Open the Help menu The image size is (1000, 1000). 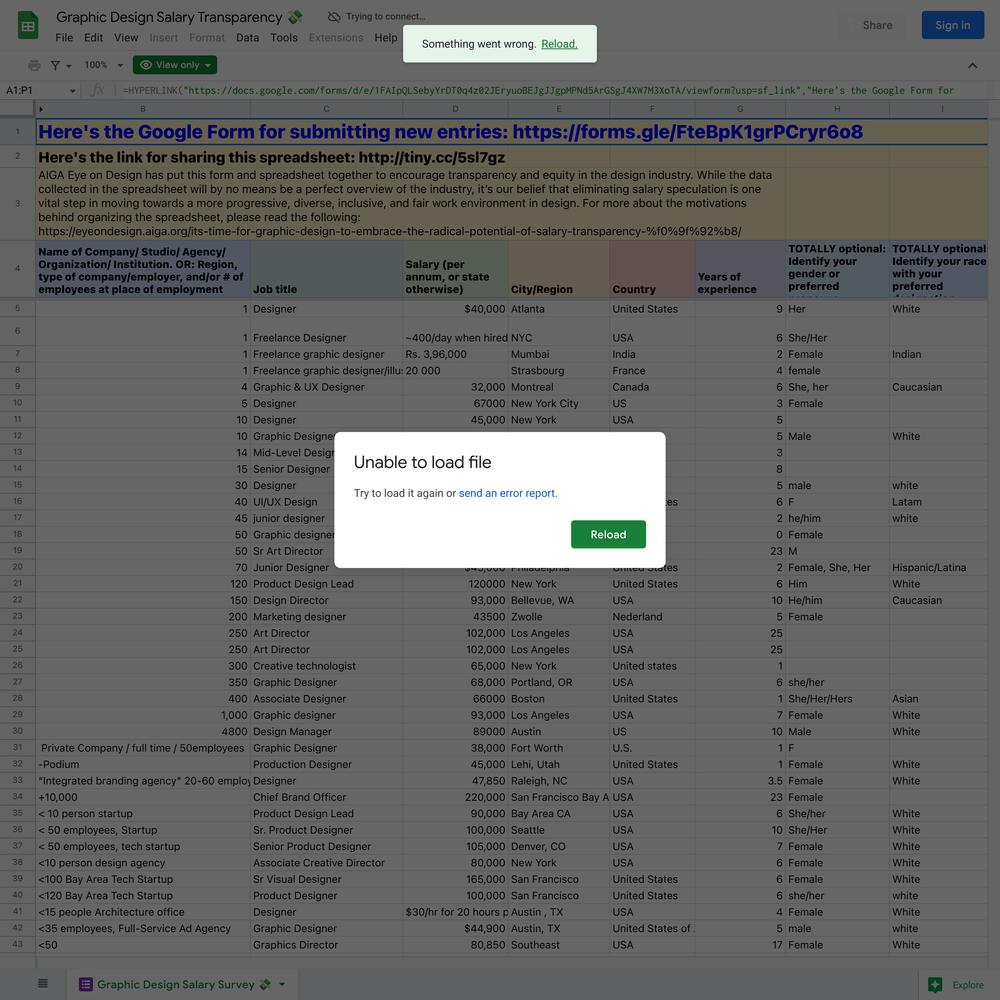click(386, 38)
